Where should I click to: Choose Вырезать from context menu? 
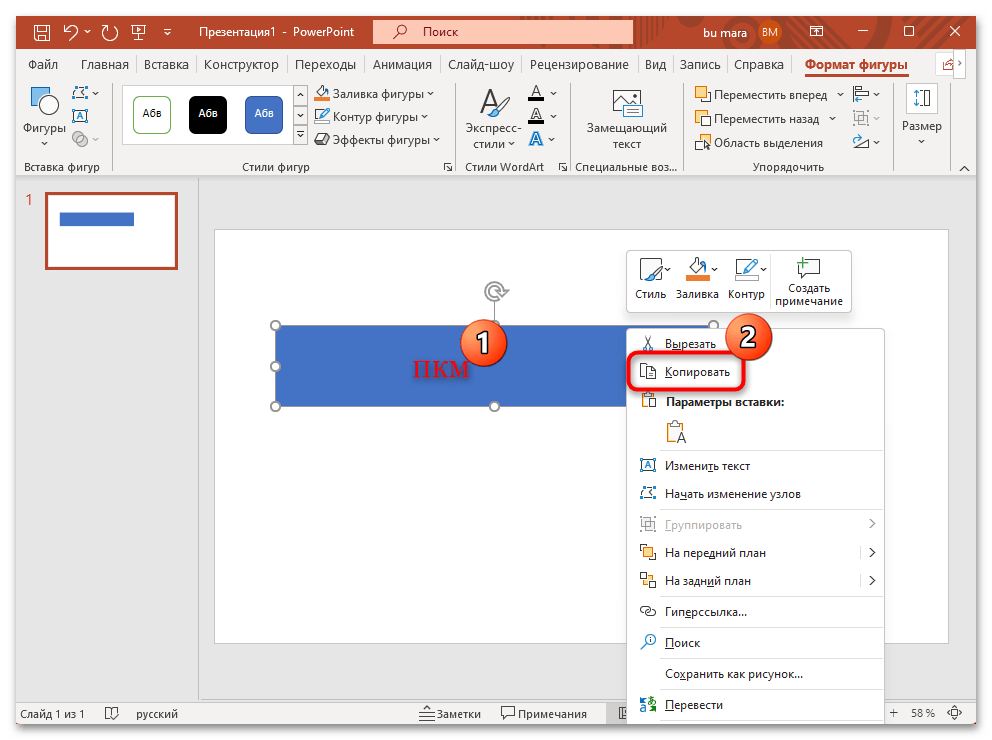(755, 343)
